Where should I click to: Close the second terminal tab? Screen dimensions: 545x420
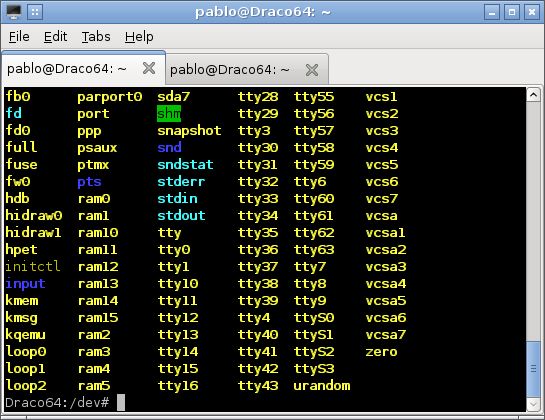pos(312,70)
